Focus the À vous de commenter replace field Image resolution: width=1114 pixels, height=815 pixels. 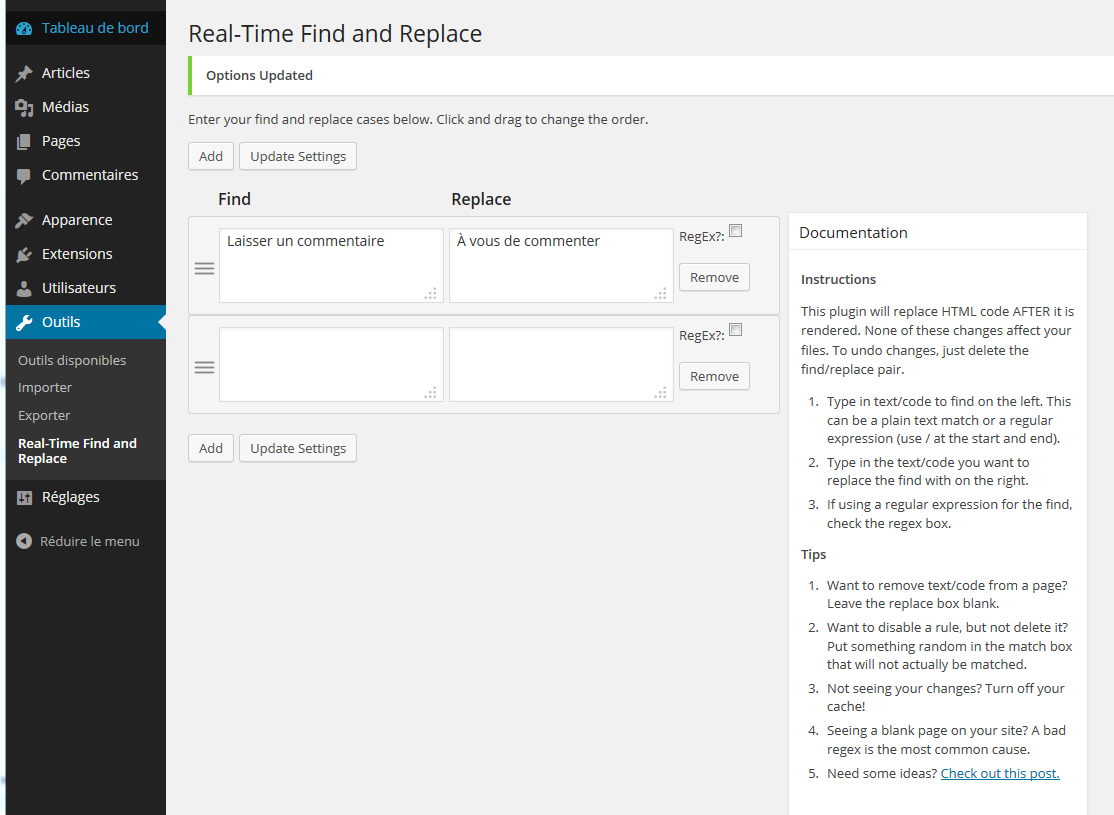pos(561,265)
